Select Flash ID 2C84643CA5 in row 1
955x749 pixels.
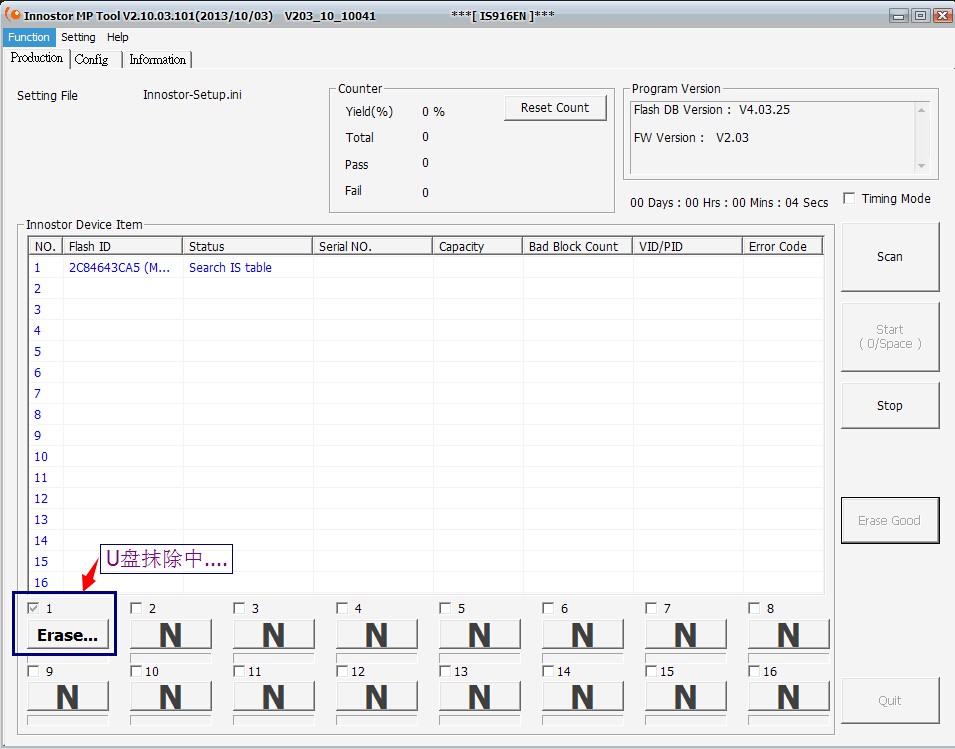click(119, 267)
